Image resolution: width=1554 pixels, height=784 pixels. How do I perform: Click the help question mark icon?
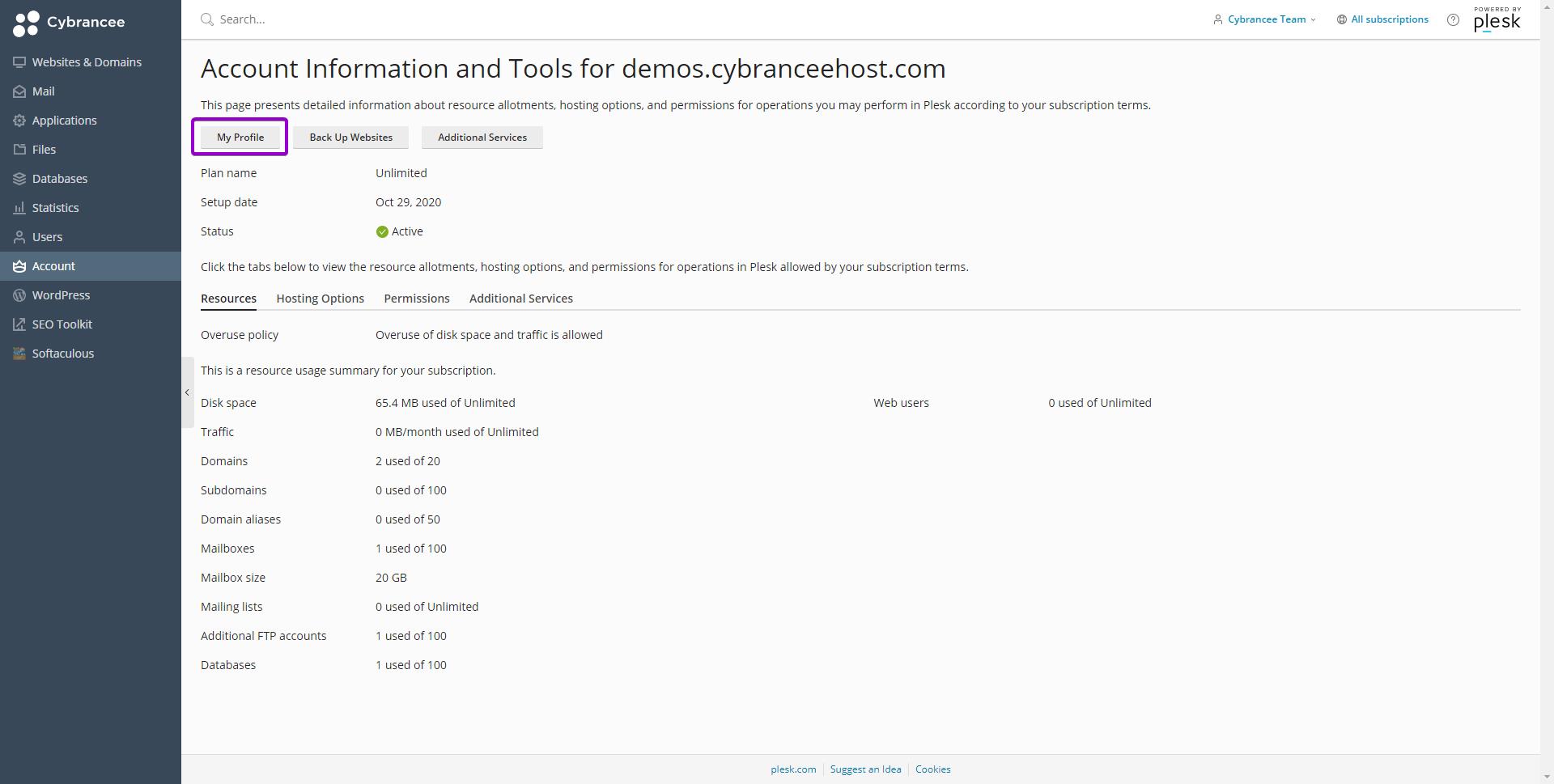[1453, 19]
